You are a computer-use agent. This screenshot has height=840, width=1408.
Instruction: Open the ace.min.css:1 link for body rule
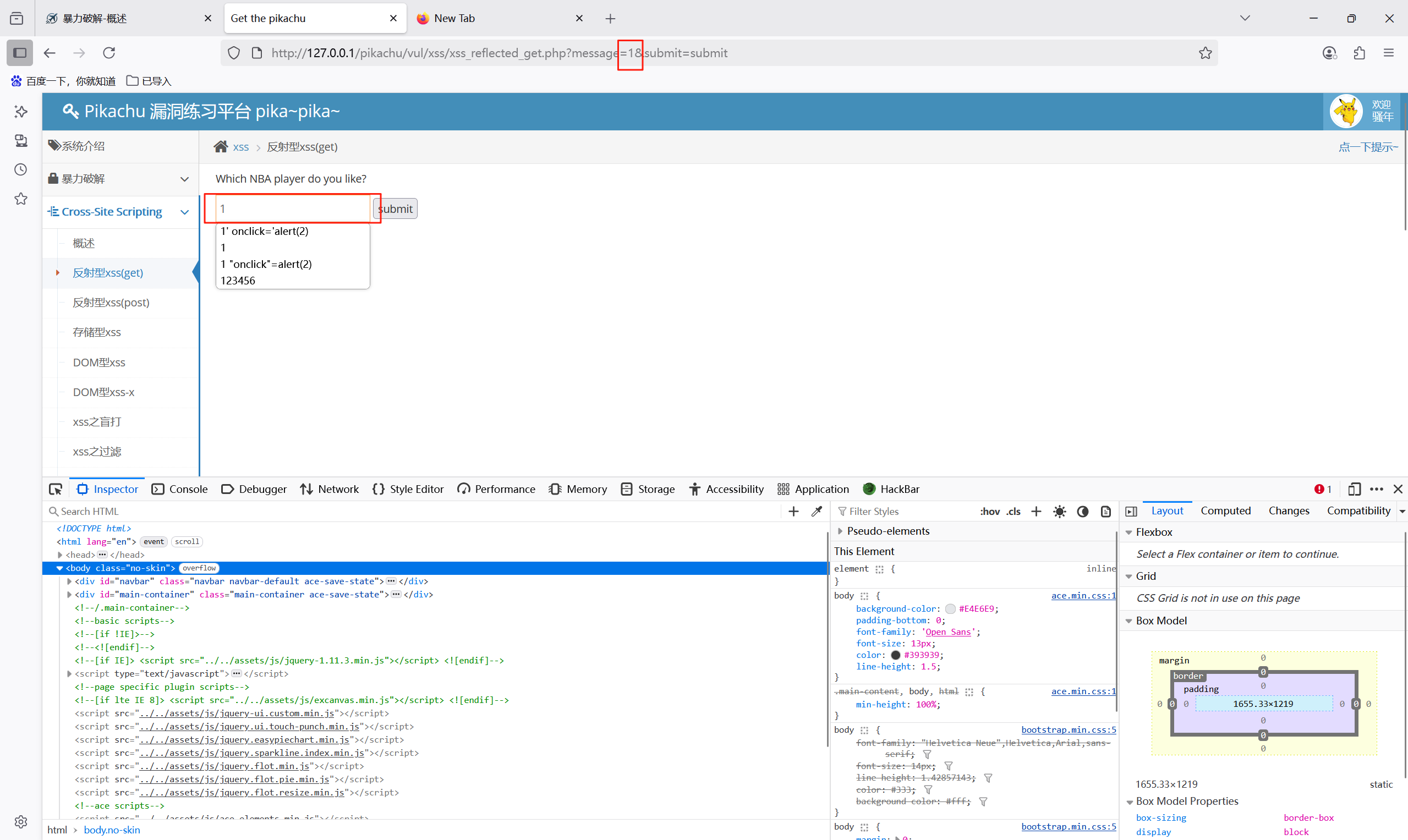[1083, 595]
